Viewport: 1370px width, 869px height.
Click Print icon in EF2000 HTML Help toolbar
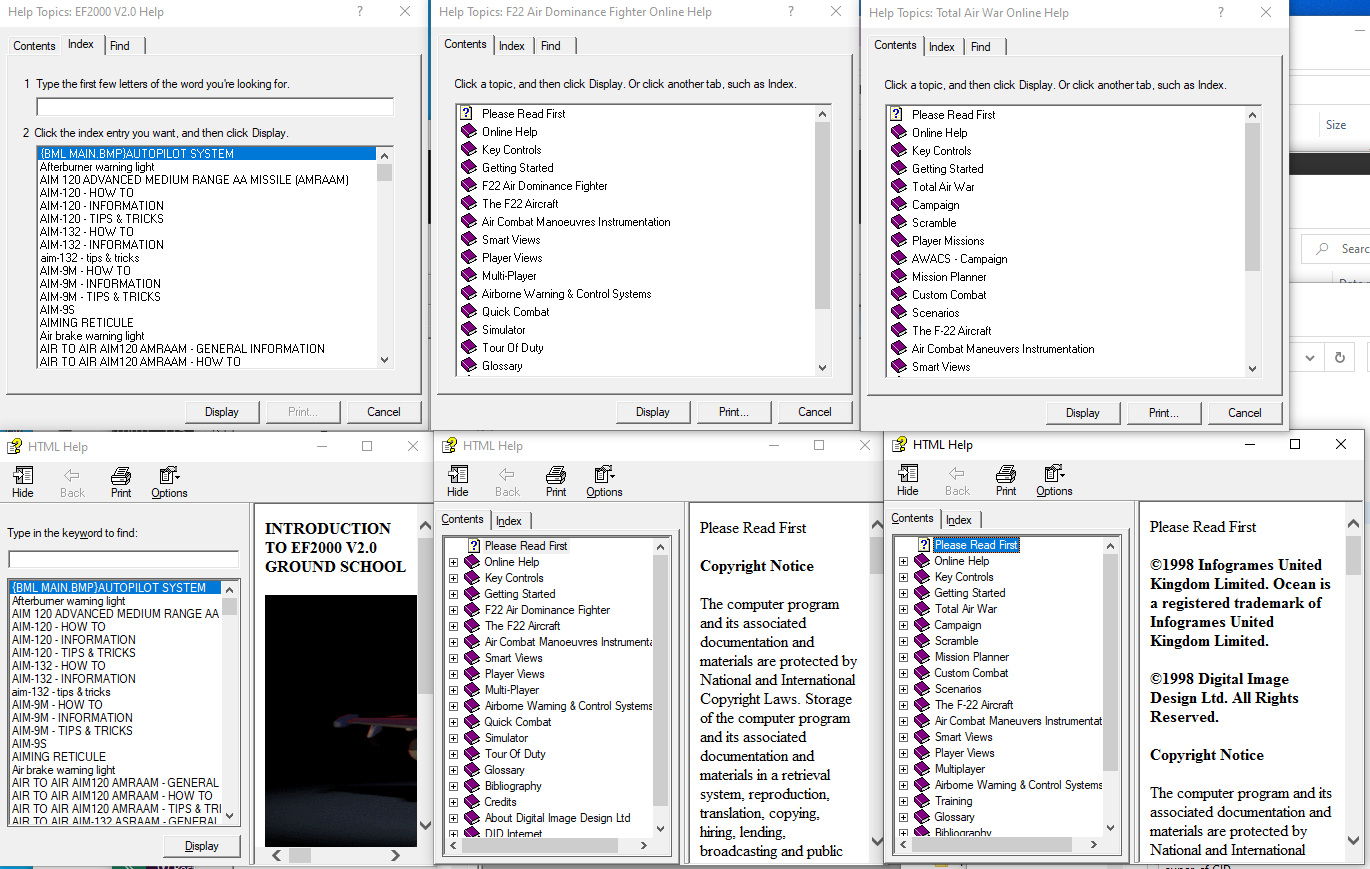point(121,475)
